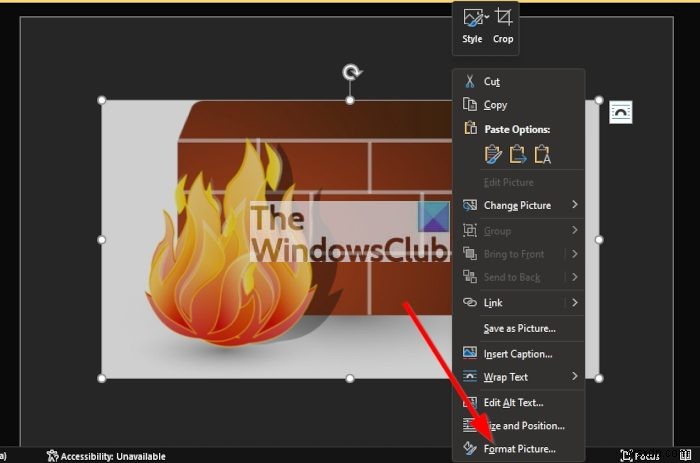Select Link menu entry
Viewport: 700px width, 463px height.
click(519, 302)
